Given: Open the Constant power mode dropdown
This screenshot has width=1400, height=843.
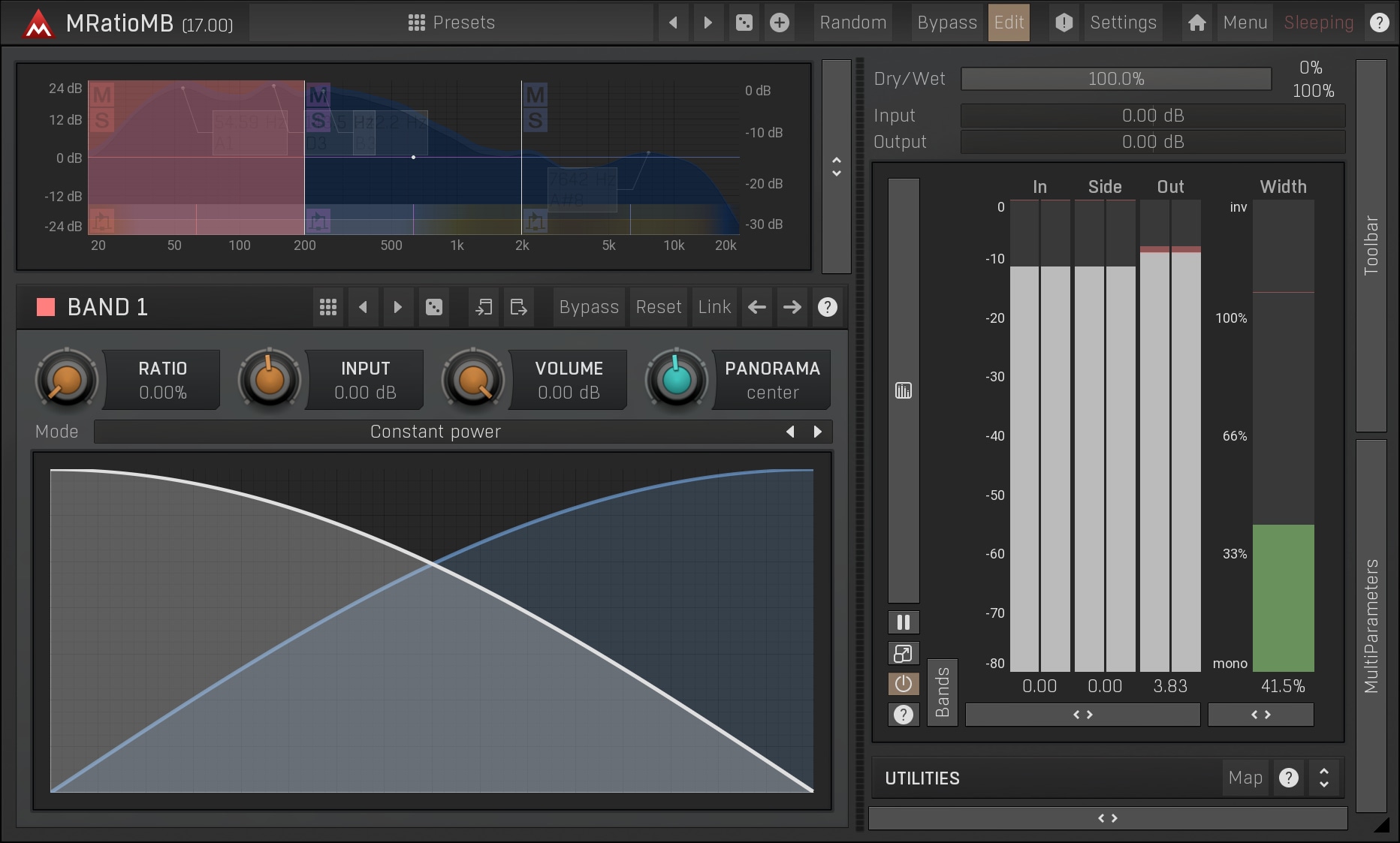Looking at the screenshot, I should [436, 432].
